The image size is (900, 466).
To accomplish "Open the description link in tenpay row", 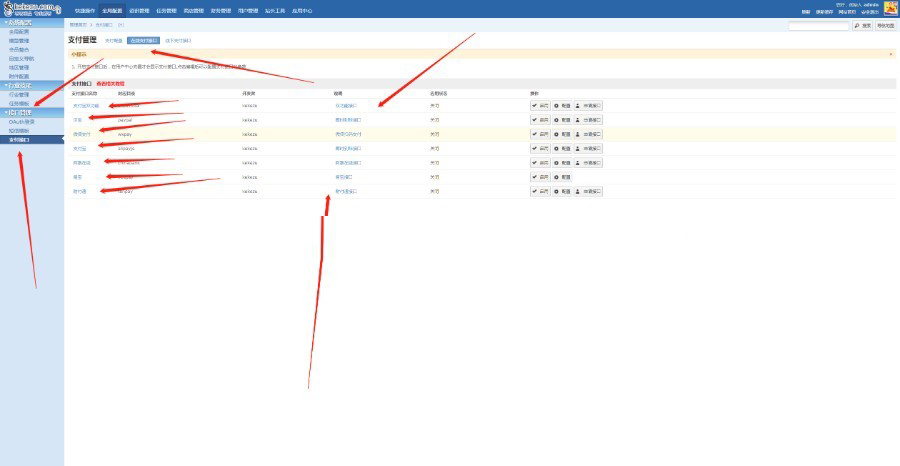I will point(346,191).
